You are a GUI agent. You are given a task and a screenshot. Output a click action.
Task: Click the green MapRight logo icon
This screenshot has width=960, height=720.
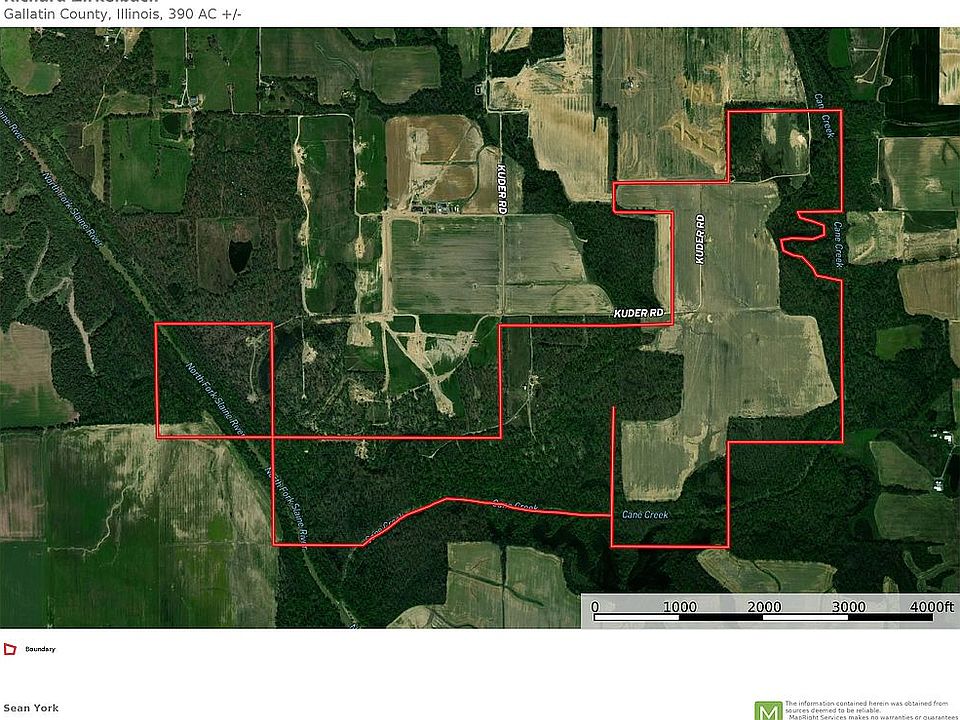coord(768,711)
